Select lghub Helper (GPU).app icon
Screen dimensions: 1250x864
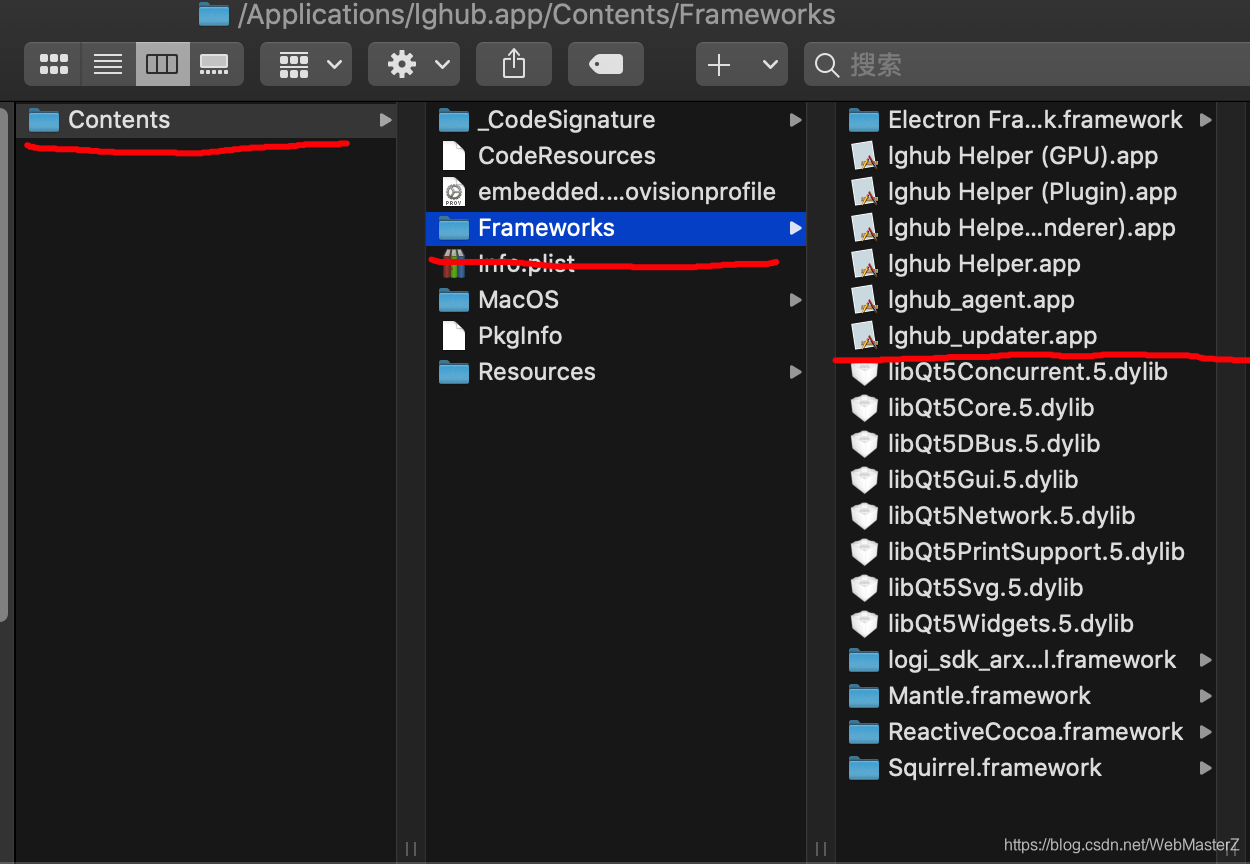(x=864, y=156)
